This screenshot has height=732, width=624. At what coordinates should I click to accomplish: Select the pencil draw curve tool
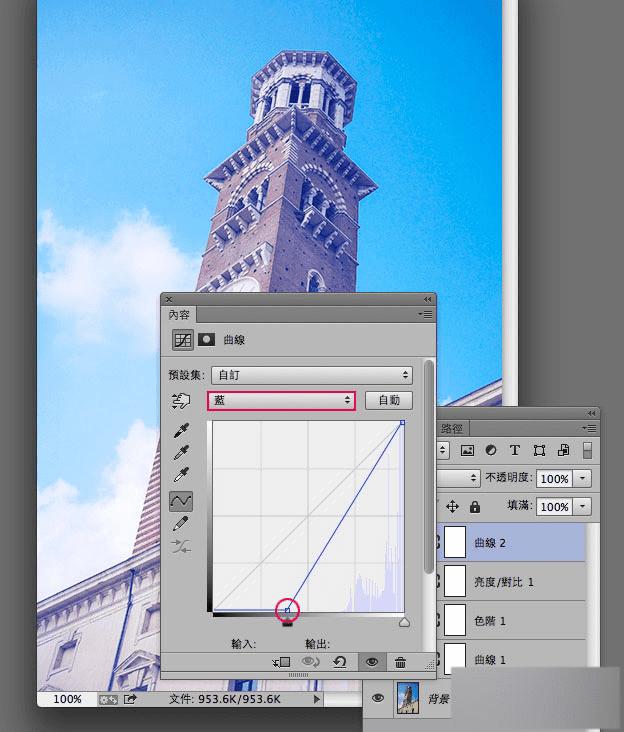click(x=181, y=523)
